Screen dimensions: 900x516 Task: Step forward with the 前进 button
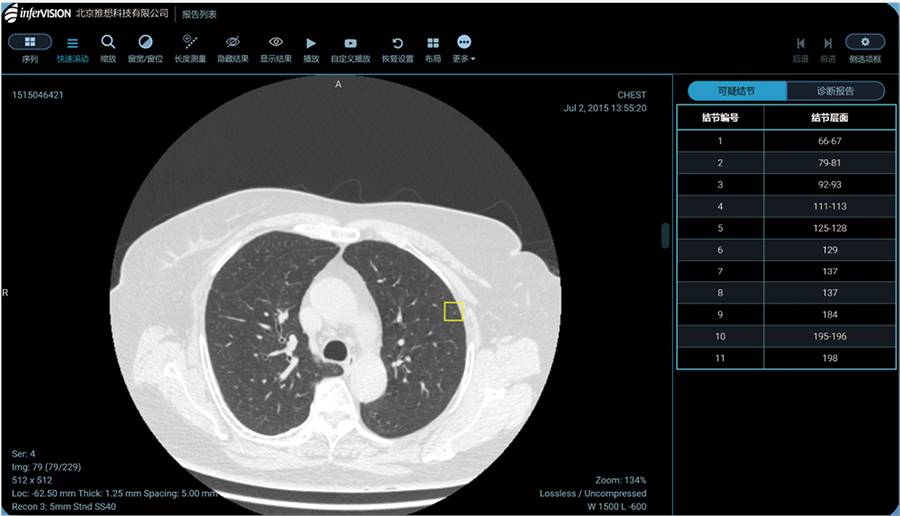pyautogui.click(x=828, y=44)
